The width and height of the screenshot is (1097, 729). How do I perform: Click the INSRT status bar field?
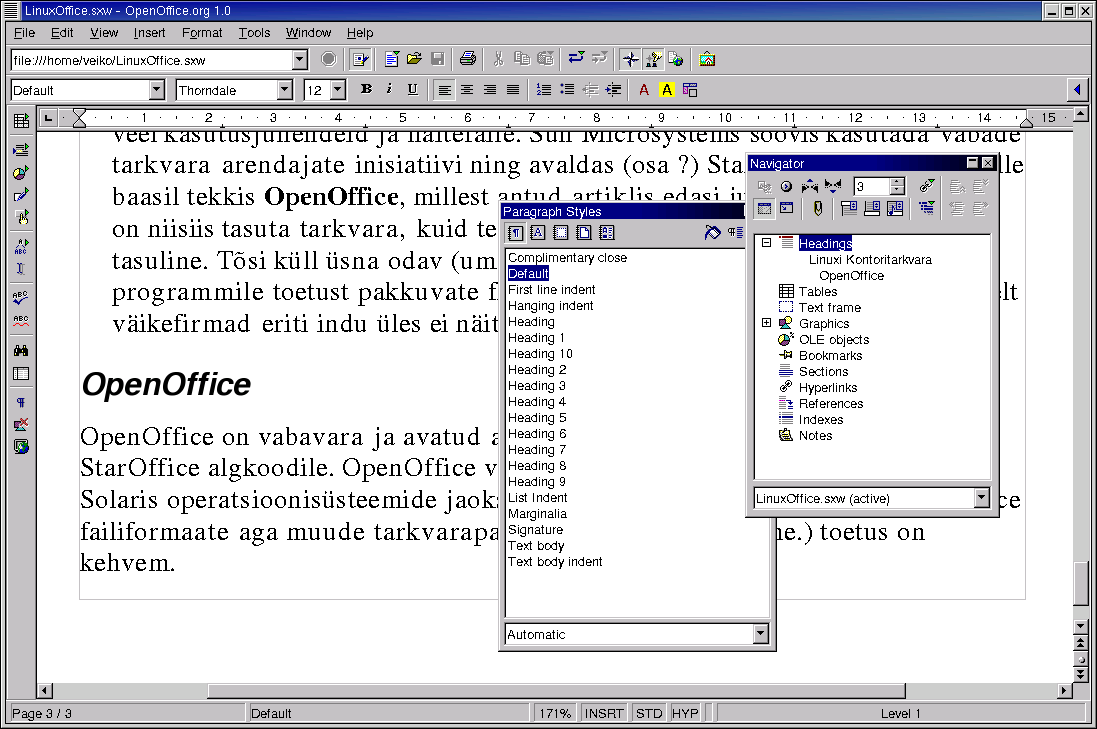click(x=604, y=714)
